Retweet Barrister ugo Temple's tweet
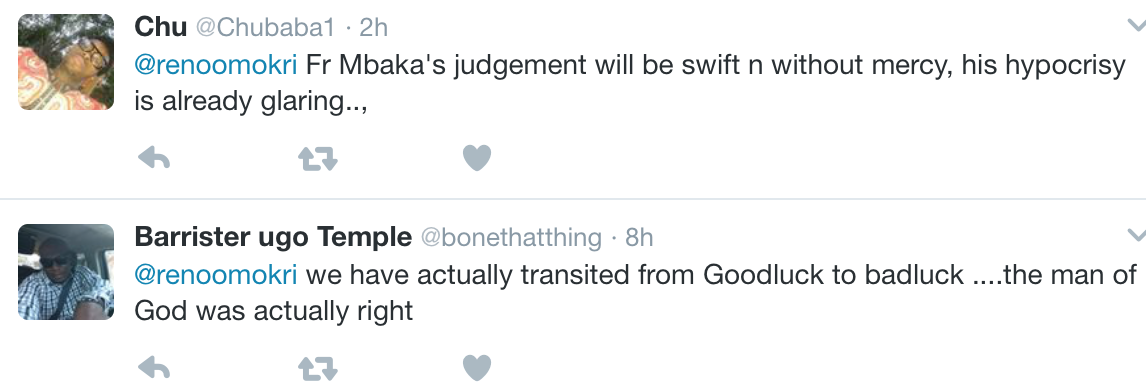Image resolution: width=1146 pixels, height=390 pixels. tap(318, 369)
